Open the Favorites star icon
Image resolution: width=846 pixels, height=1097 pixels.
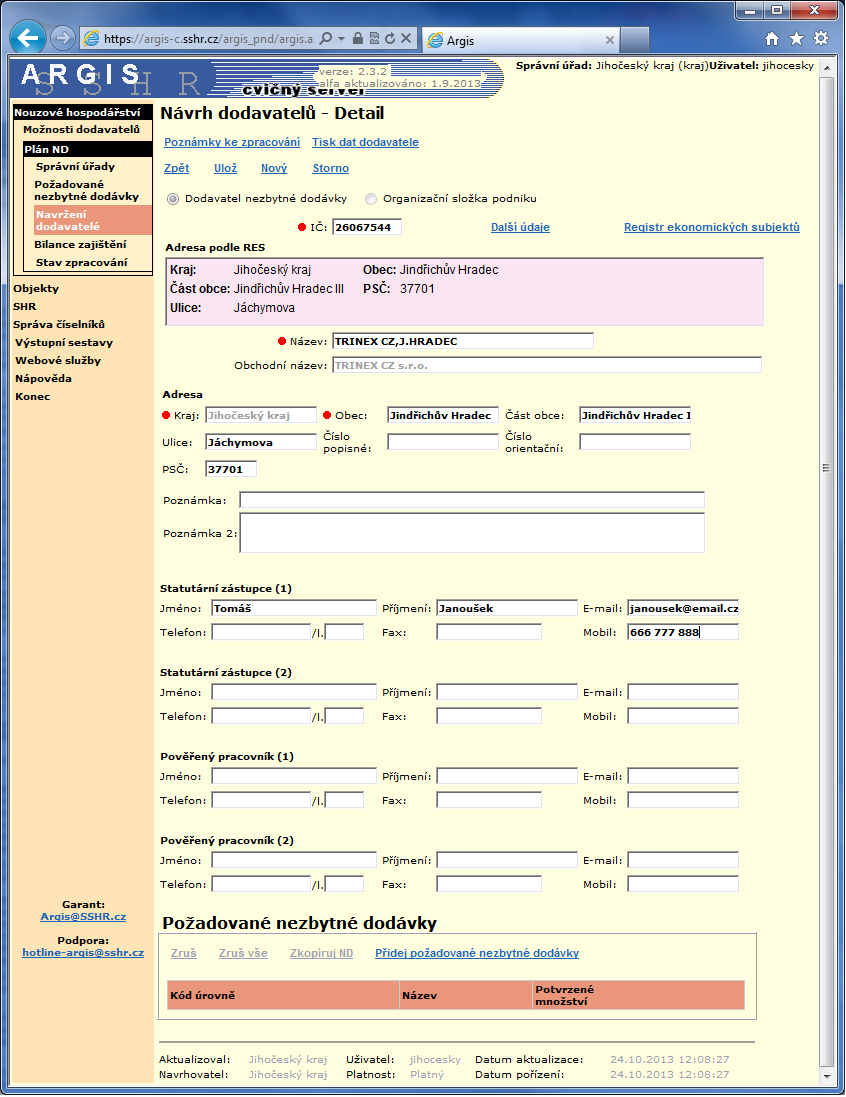click(x=796, y=38)
